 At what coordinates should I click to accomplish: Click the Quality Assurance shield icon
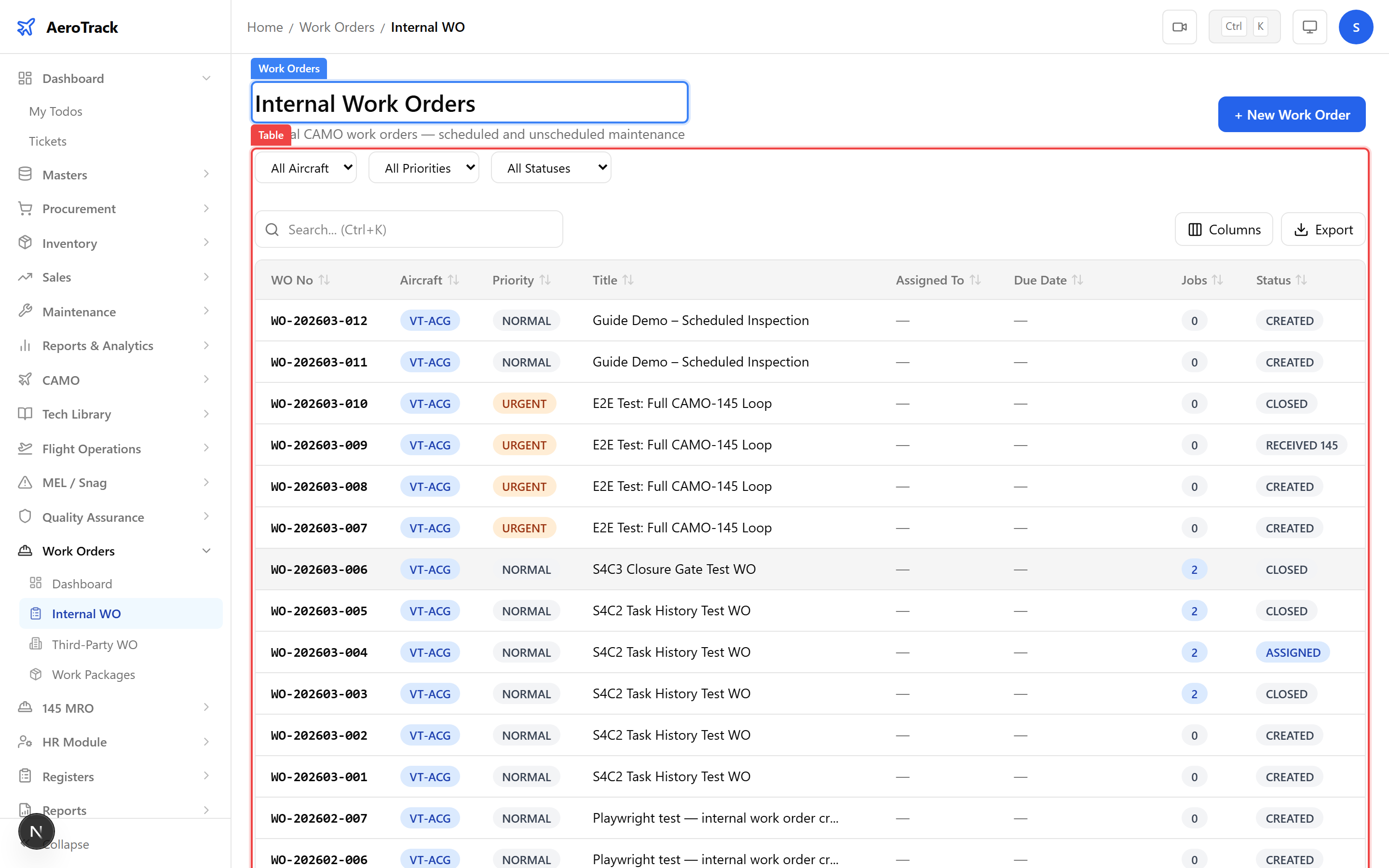coord(25,516)
